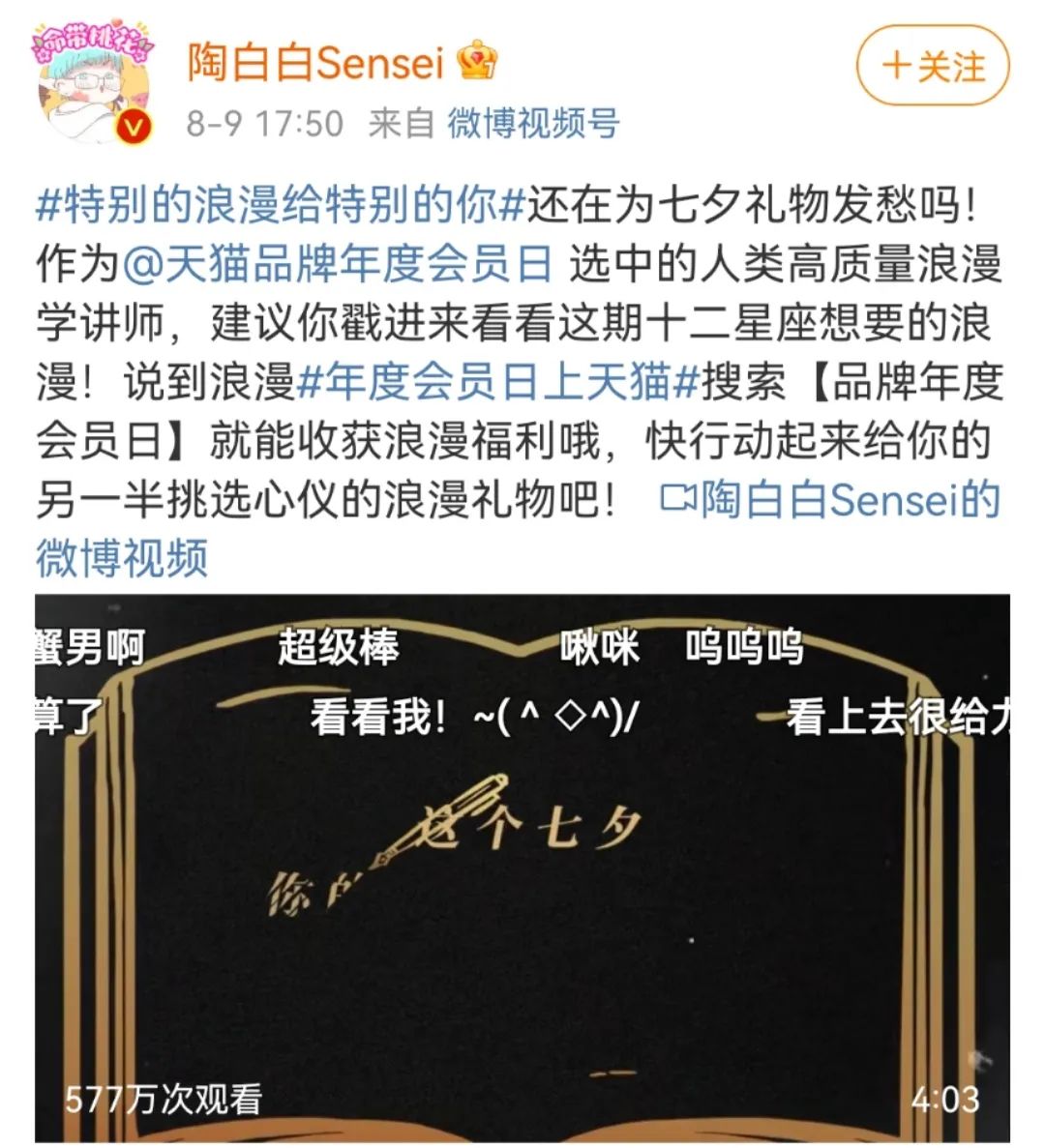Play the 这个七夕 video thumbnail
Viewport: 1045px width, 1148px height.
tap(522, 868)
